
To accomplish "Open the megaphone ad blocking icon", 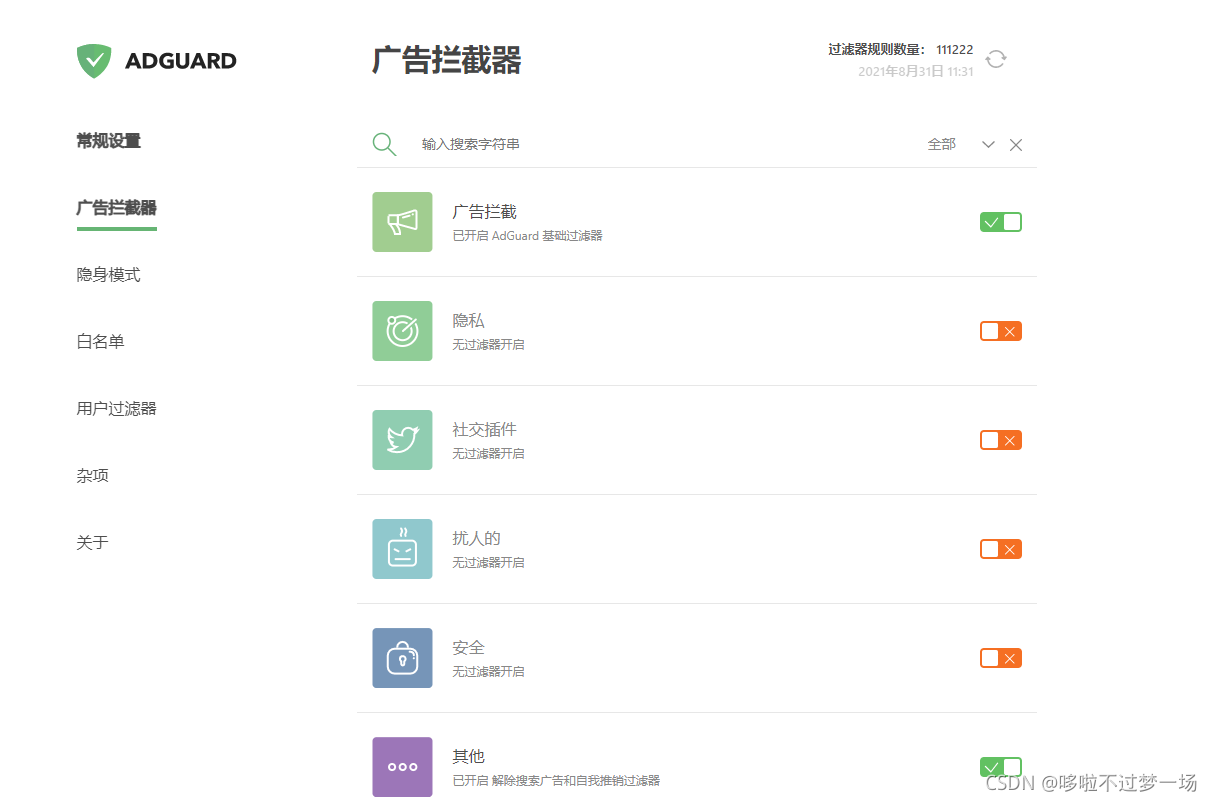I will [402, 222].
